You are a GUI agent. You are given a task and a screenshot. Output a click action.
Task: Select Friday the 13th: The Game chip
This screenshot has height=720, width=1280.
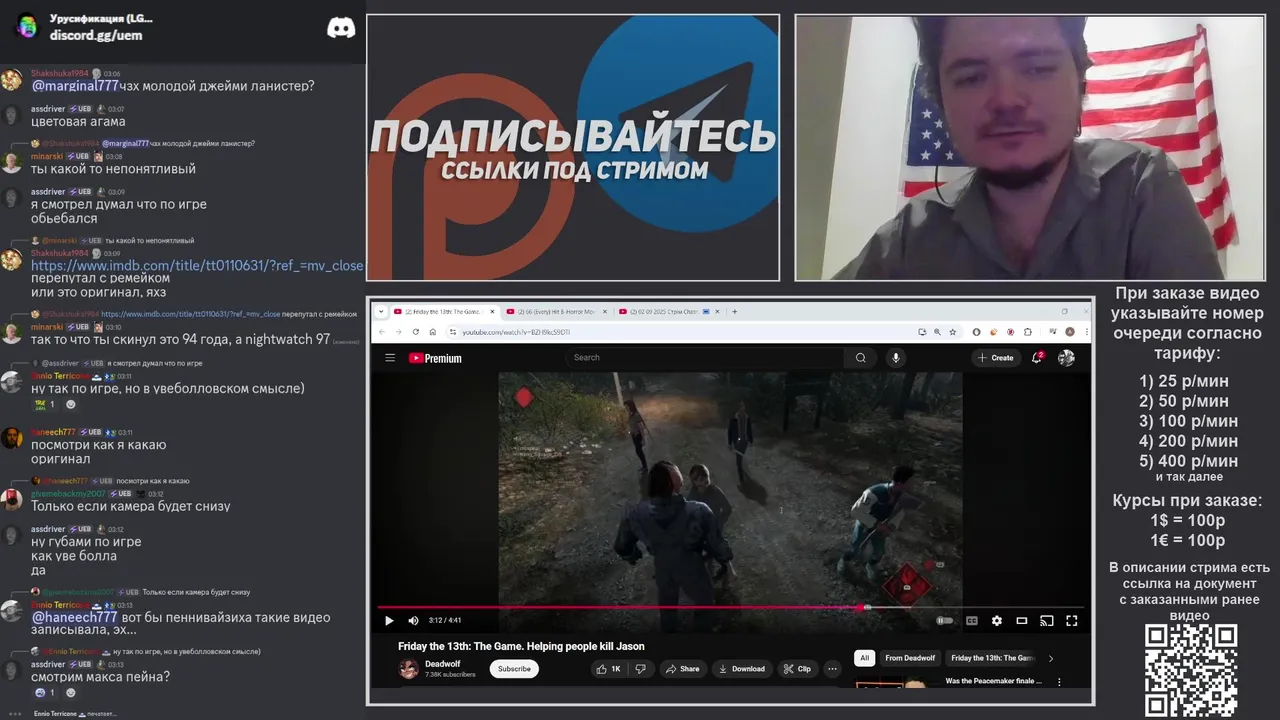pyautogui.click(x=992, y=658)
